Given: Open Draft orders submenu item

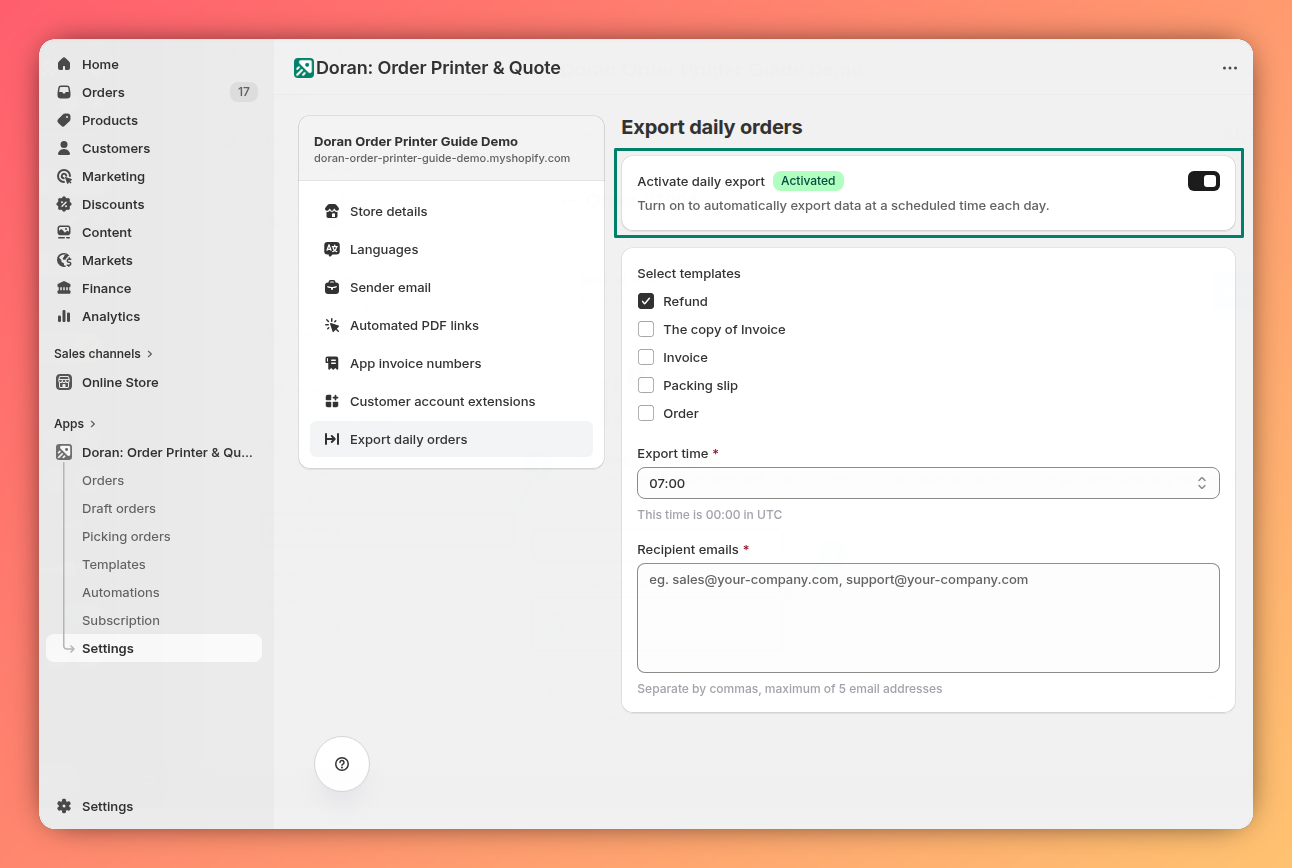Looking at the screenshot, I should point(119,508).
